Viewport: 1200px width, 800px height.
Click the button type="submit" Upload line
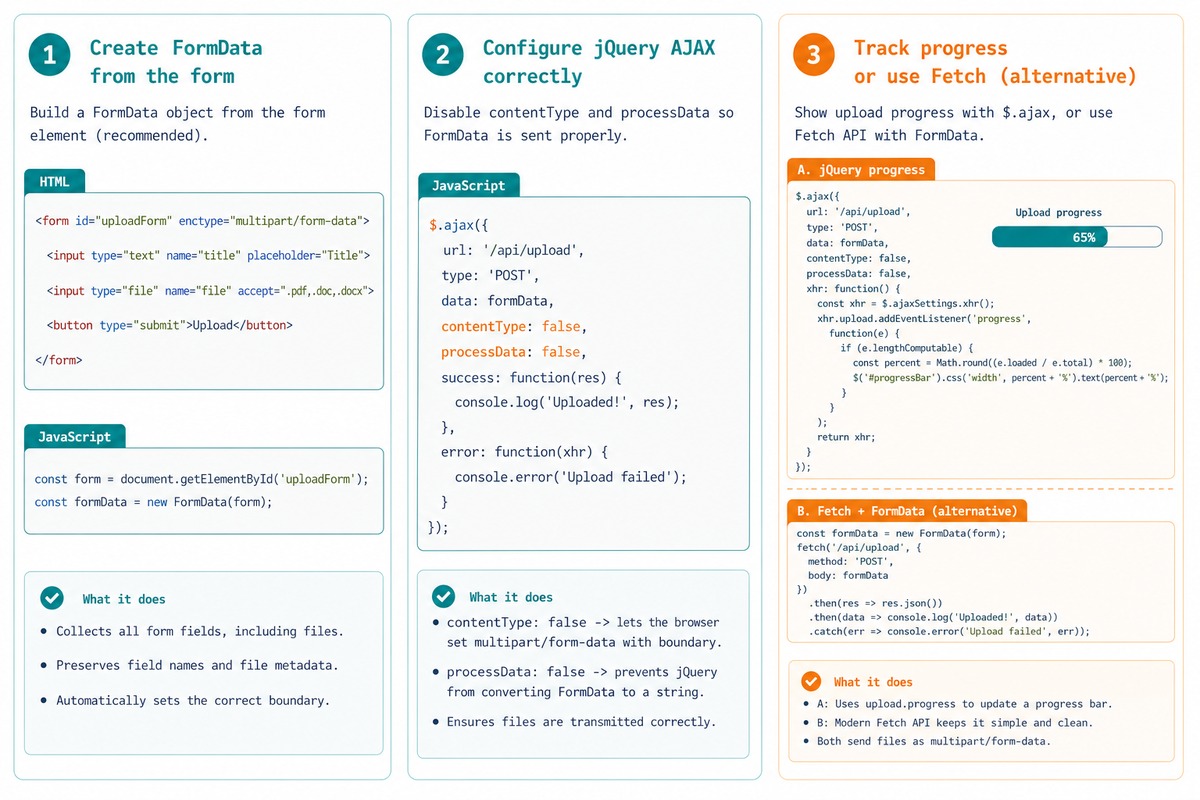[x=170, y=325]
